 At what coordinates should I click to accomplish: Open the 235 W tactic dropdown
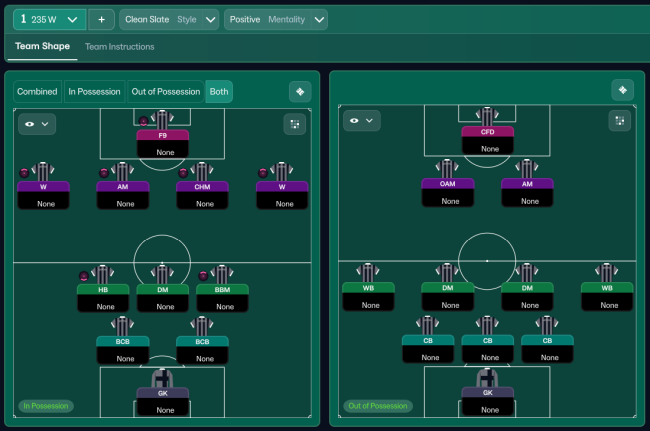pos(49,19)
